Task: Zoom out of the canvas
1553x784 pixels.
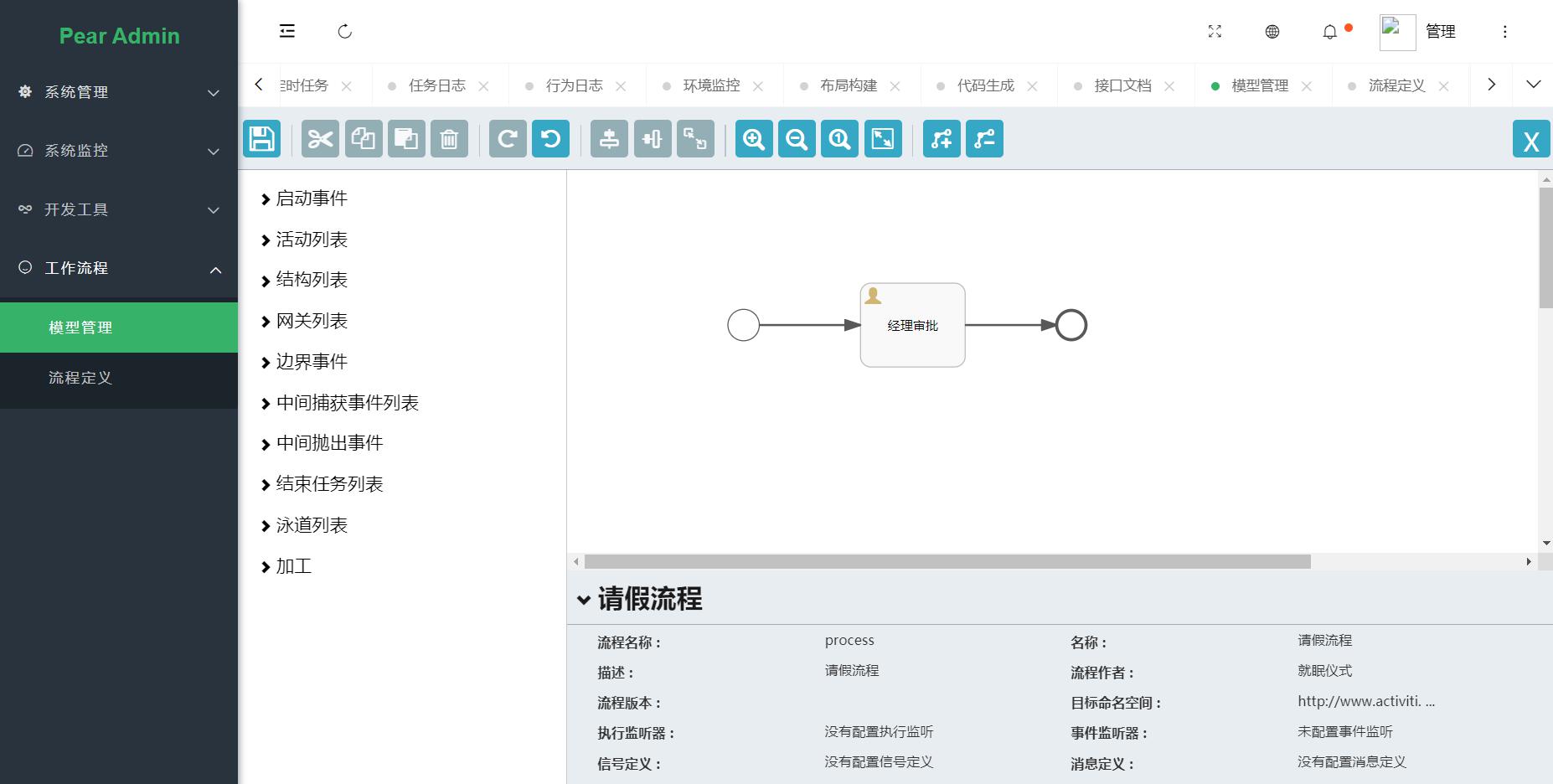Action: 797,138
